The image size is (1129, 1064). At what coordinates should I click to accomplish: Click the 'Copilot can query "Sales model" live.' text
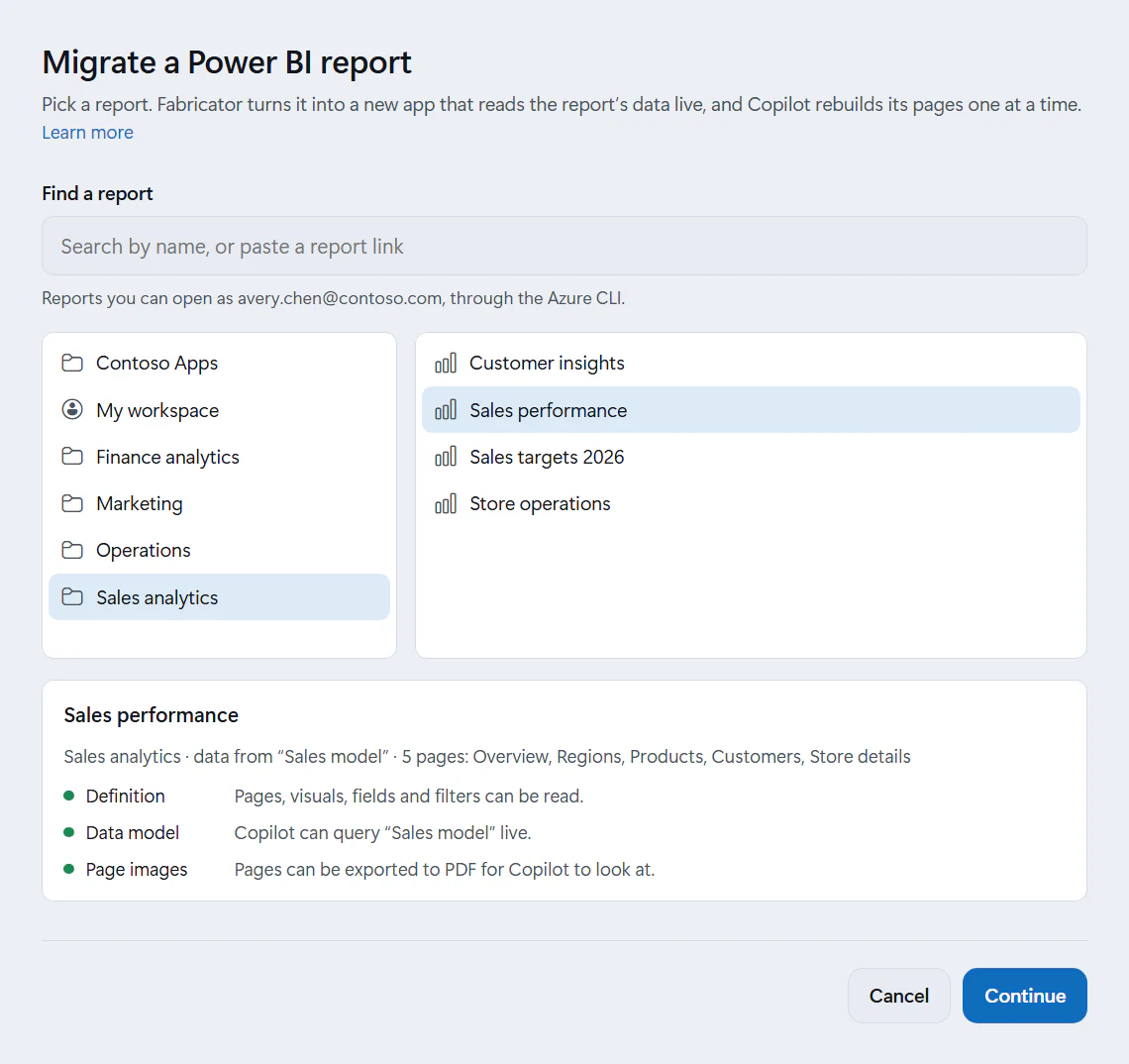382,833
